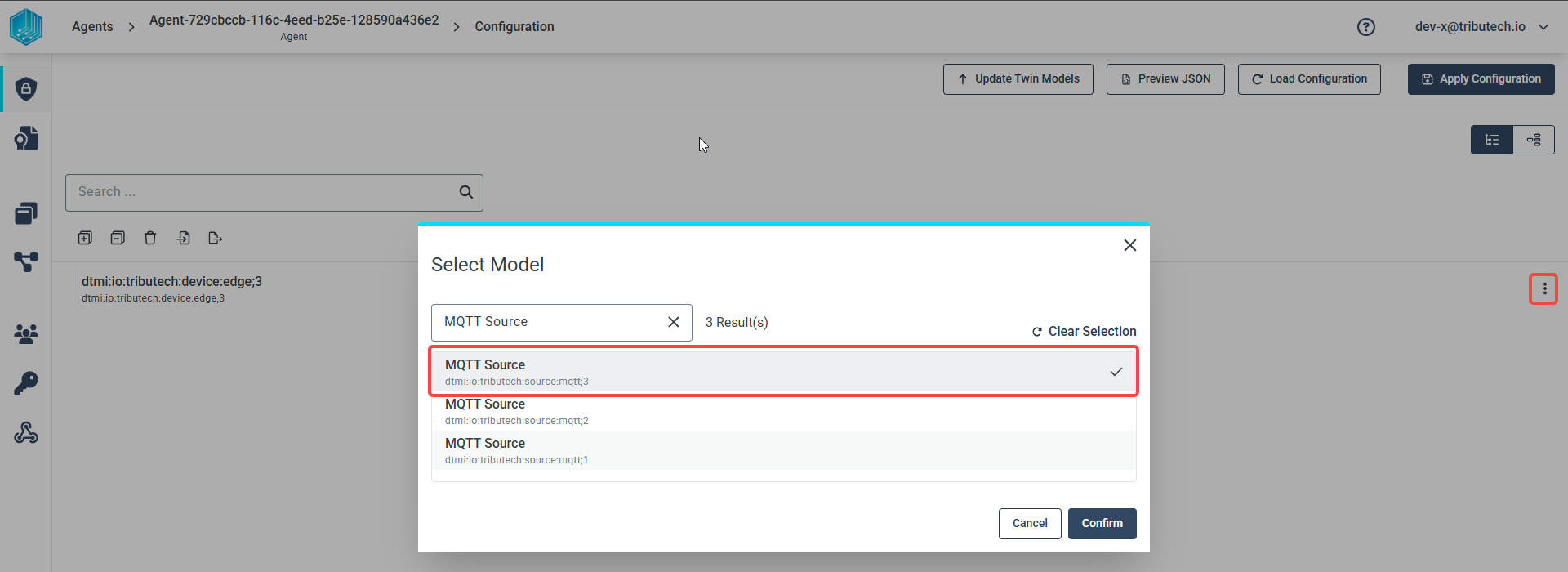
Task: Open dev-x@tributech.io account dropdown
Action: 1481,27
